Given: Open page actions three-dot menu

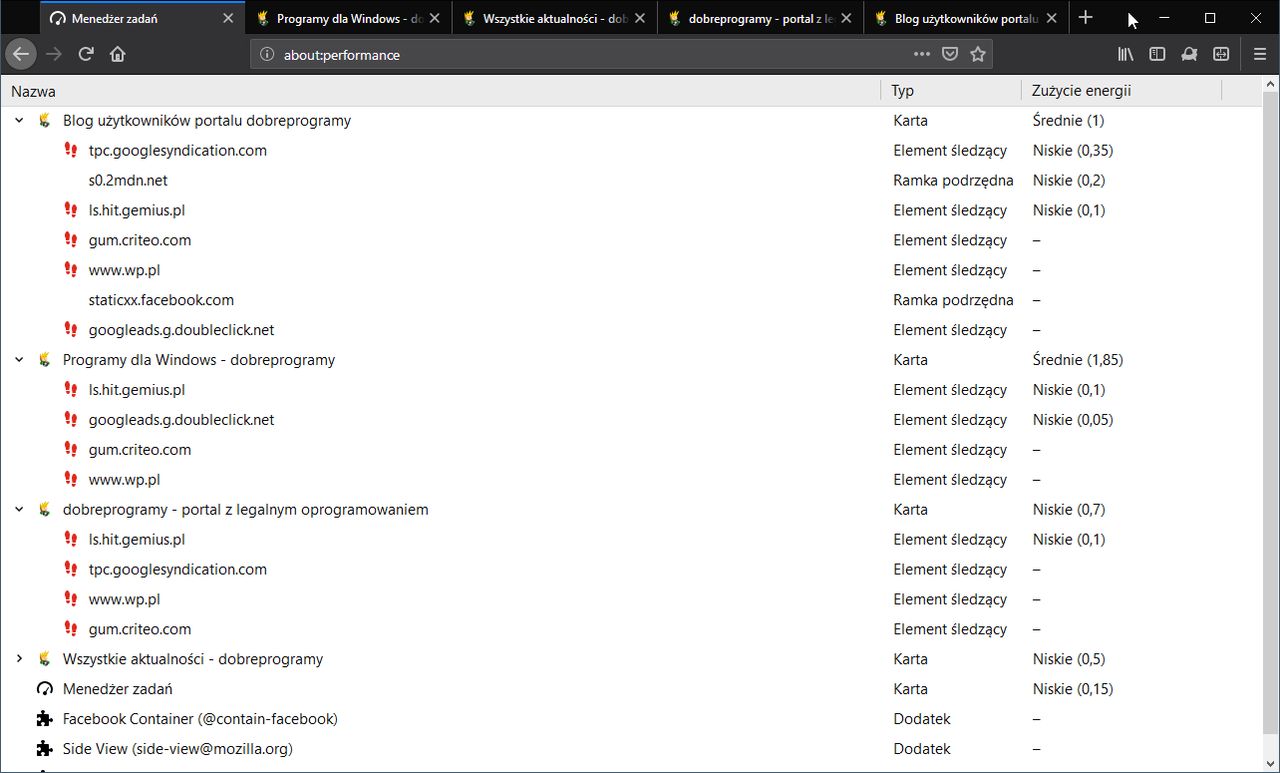Looking at the screenshot, I should pos(922,54).
